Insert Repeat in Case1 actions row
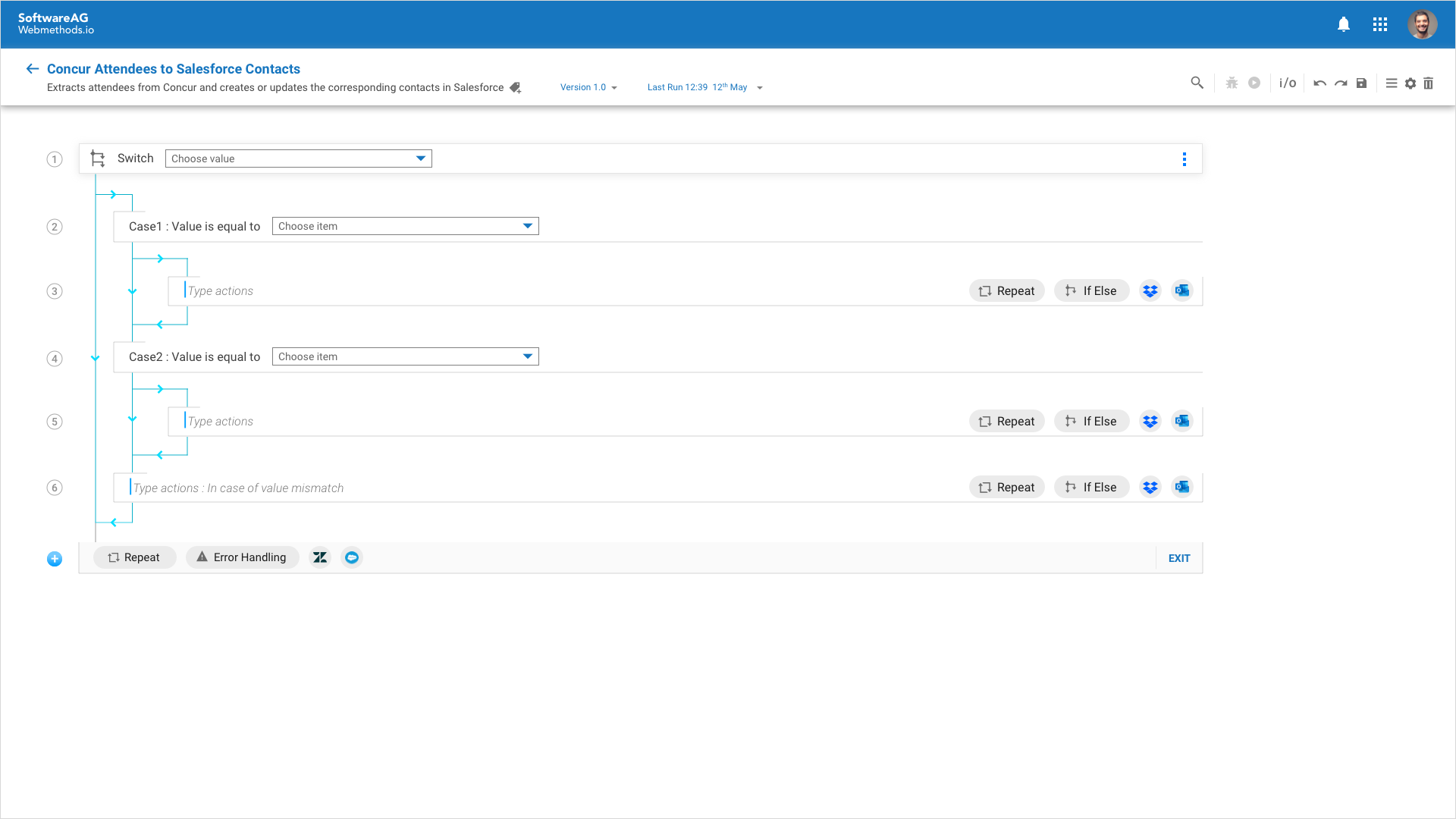The height and width of the screenshot is (819, 1456). coord(1007,290)
